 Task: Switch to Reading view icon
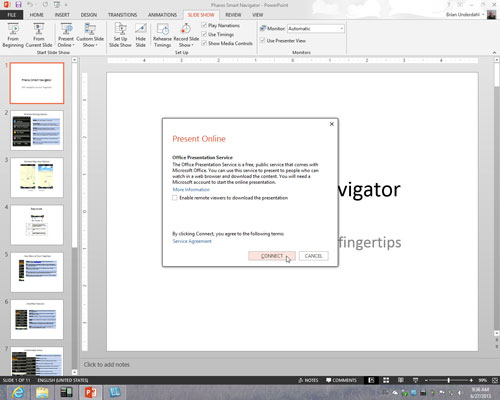(401, 380)
